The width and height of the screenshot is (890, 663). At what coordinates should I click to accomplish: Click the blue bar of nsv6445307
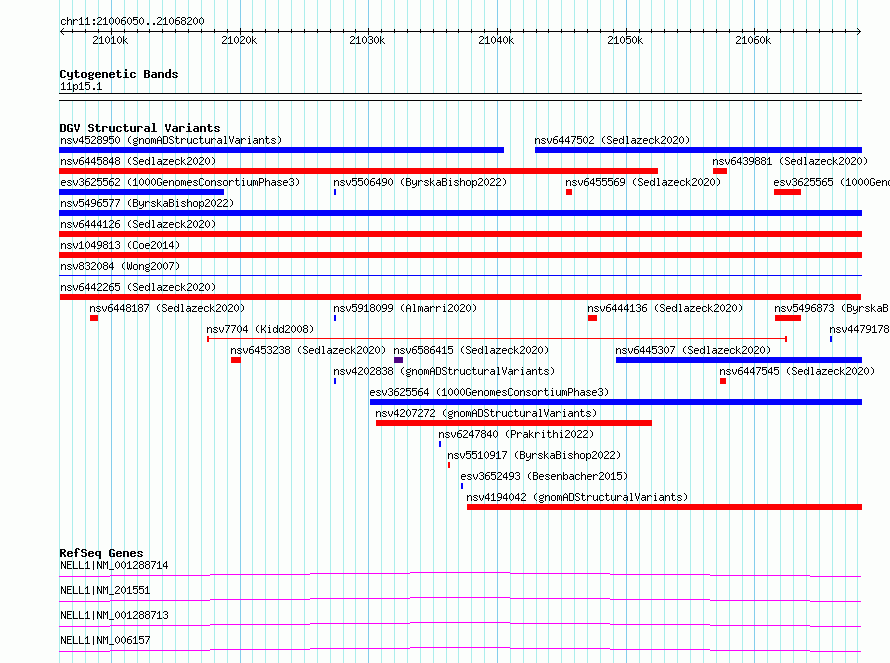tap(739, 360)
